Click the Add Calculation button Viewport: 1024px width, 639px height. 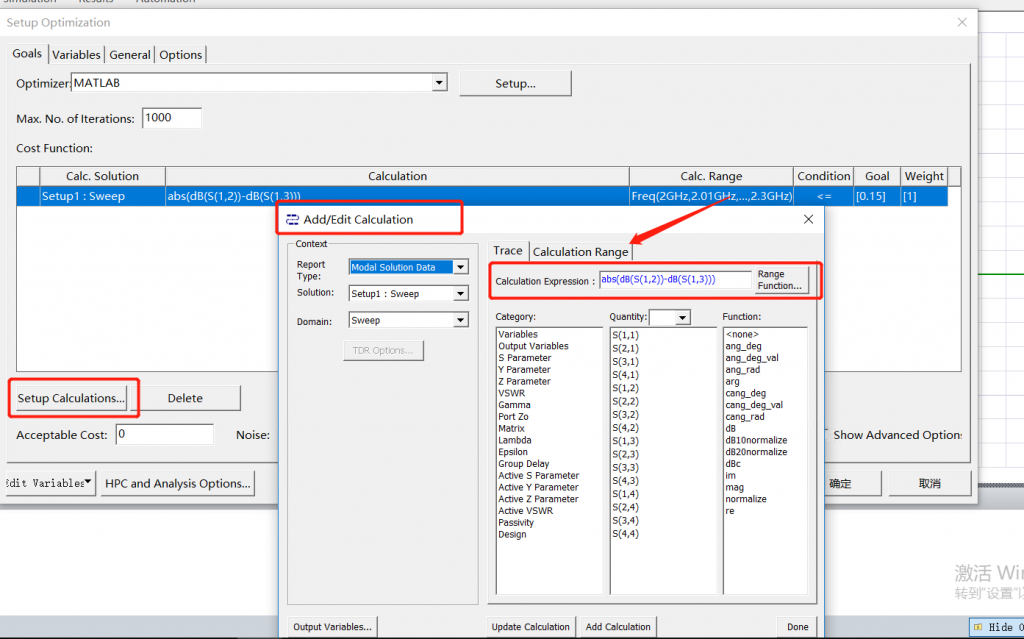click(x=618, y=627)
